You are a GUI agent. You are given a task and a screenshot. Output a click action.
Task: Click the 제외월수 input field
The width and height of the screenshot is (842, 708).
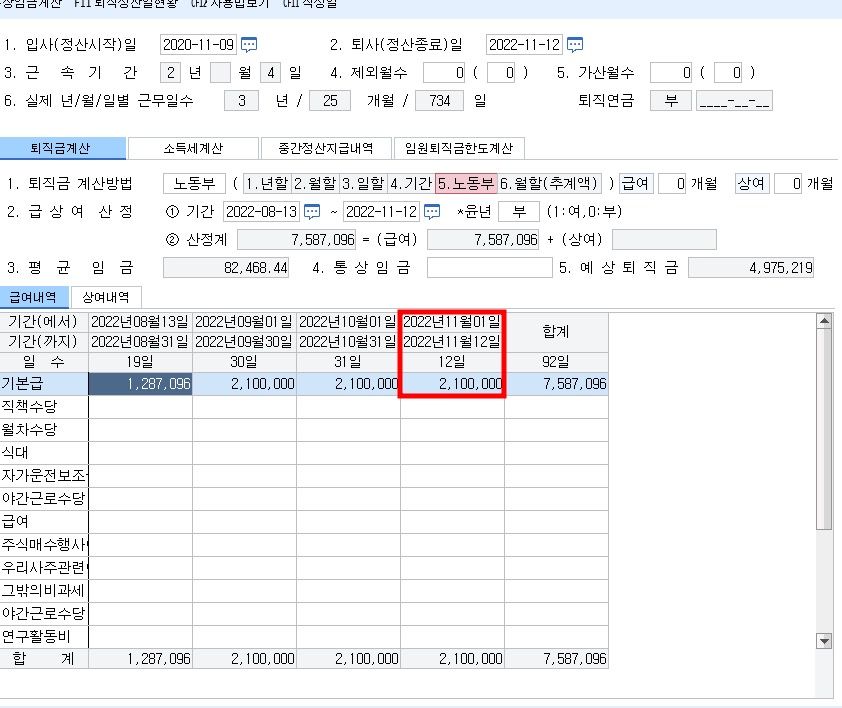[445, 73]
